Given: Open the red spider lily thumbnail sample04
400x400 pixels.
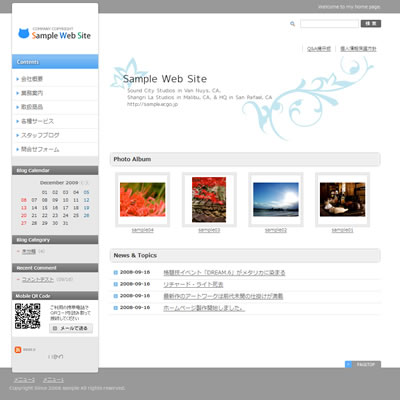Looking at the screenshot, I should [x=143, y=199].
